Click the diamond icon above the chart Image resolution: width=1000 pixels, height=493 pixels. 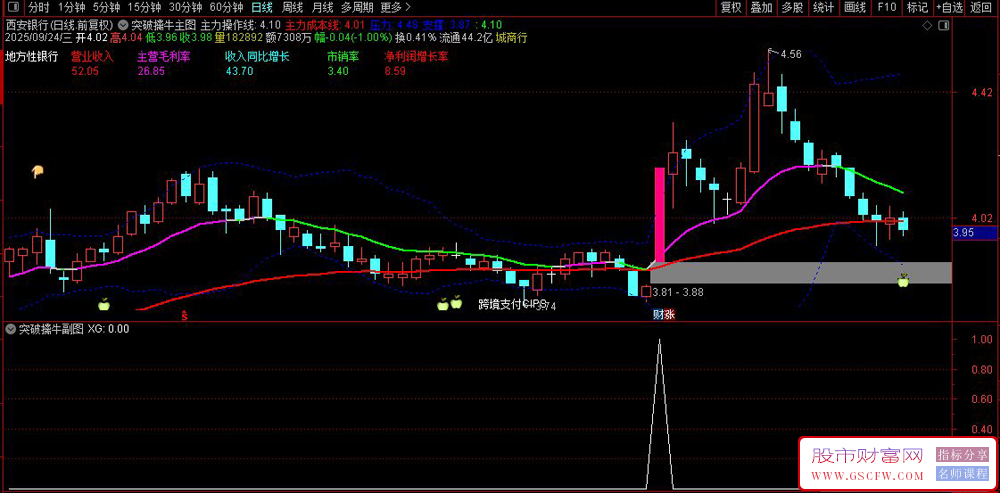(927, 25)
